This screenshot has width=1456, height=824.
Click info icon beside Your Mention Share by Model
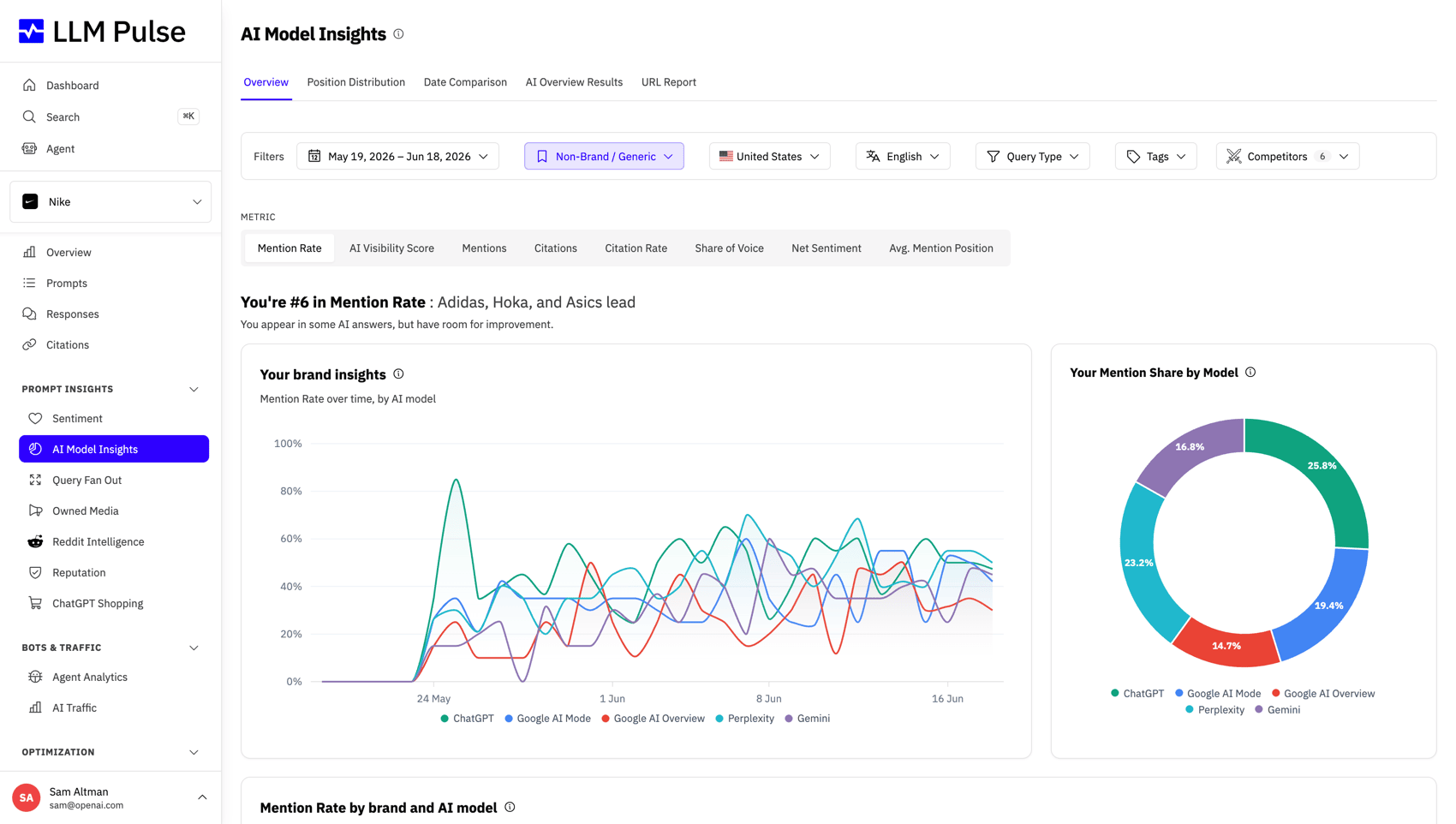coord(1250,373)
